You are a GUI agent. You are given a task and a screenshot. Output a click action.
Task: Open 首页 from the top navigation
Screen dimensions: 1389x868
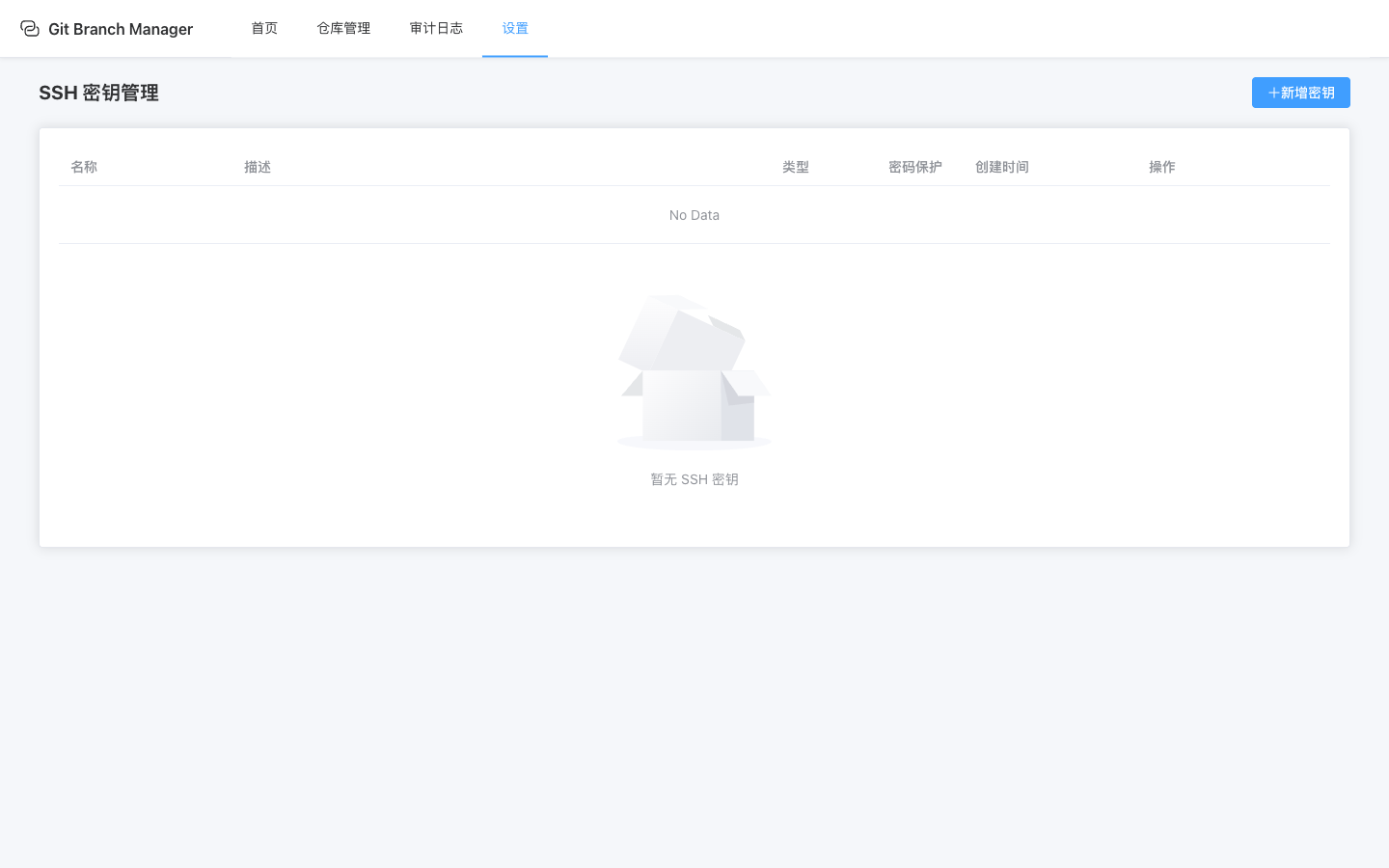coord(263,28)
